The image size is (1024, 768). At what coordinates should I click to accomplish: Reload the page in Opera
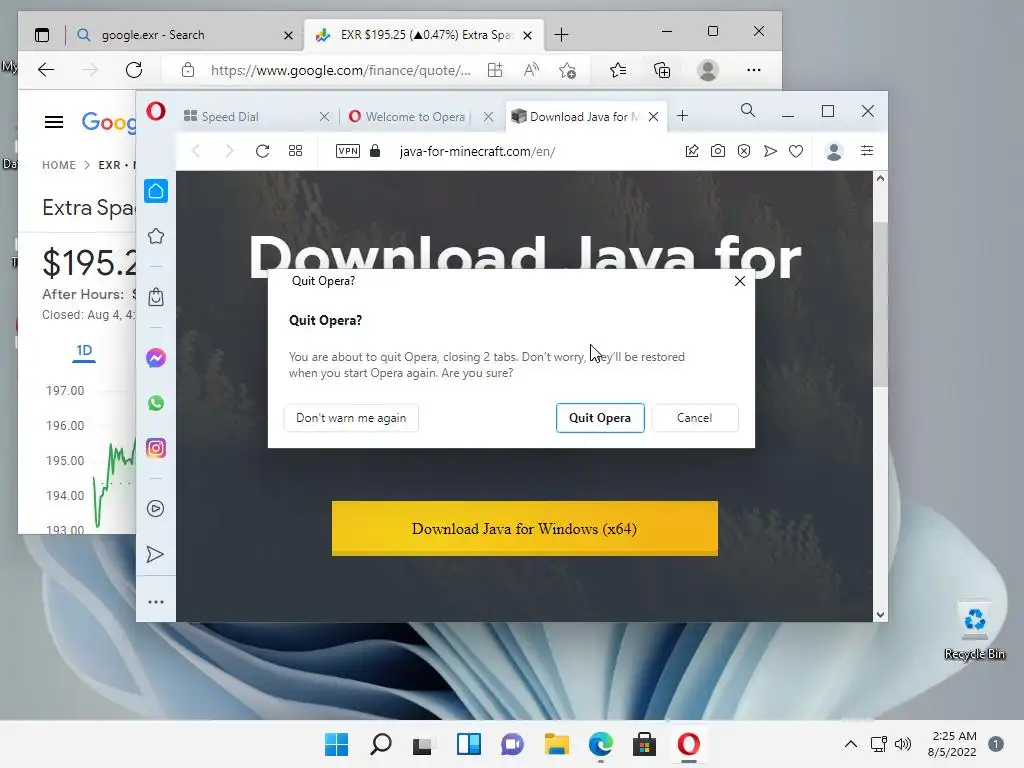click(263, 151)
